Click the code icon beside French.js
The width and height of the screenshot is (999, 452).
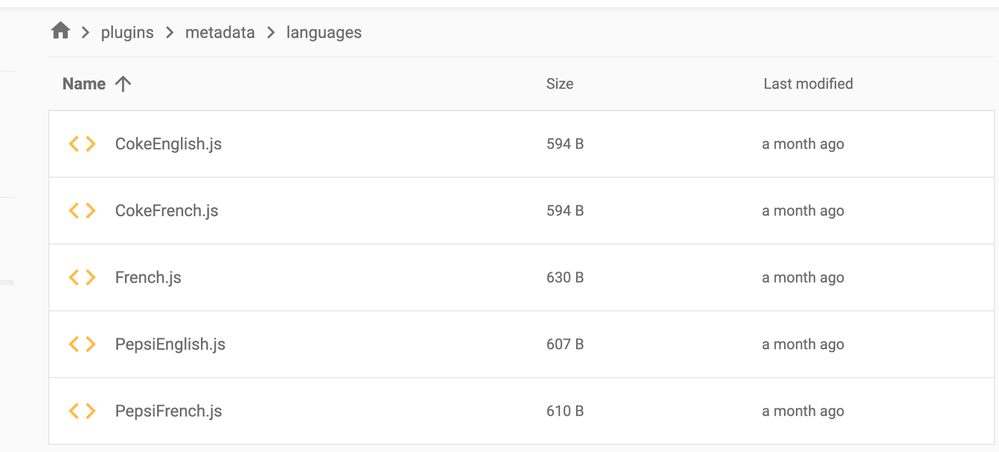click(x=82, y=278)
